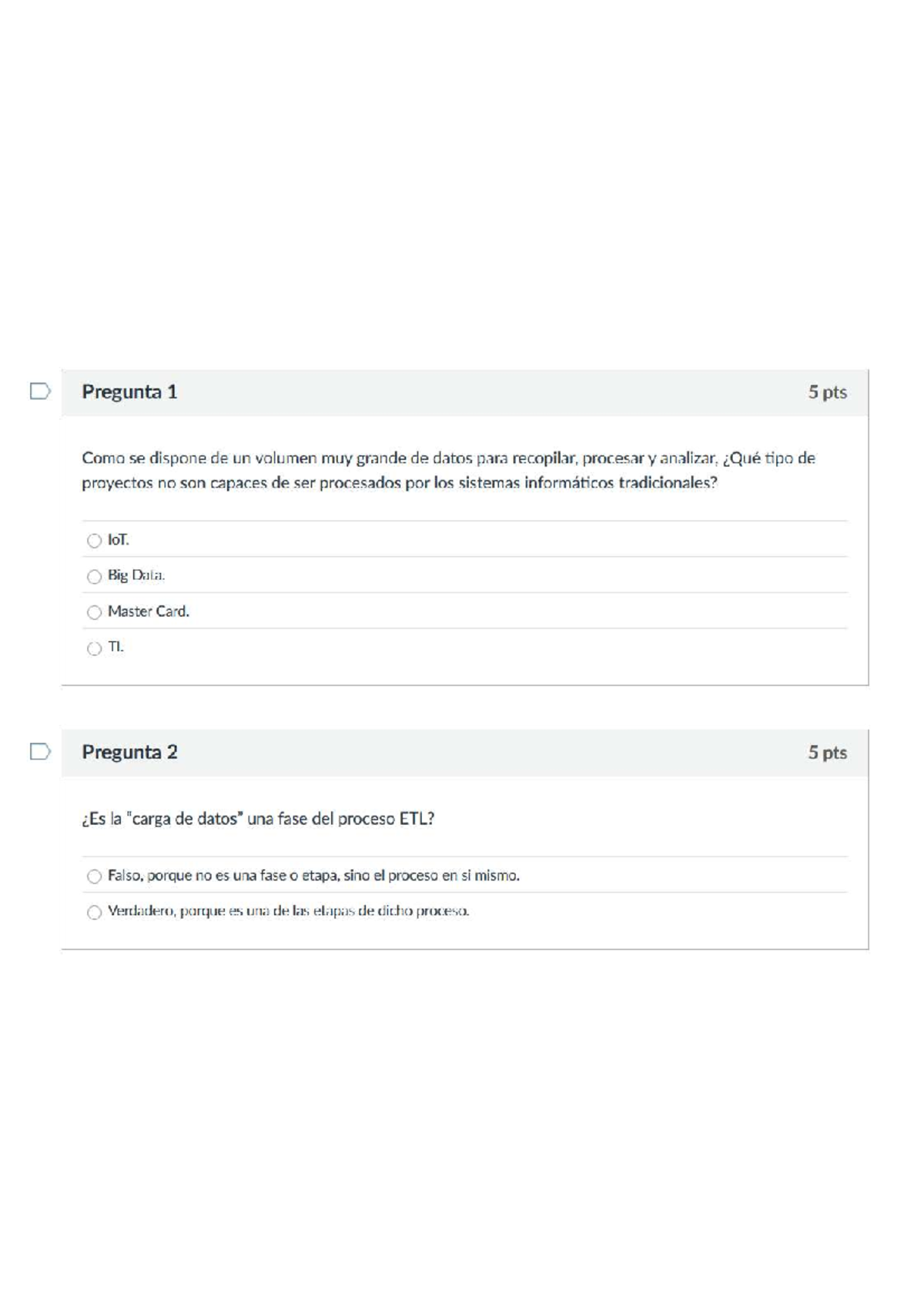Click the "TI." answer text
The width and height of the screenshot is (924, 1308).
pyautogui.click(x=115, y=647)
